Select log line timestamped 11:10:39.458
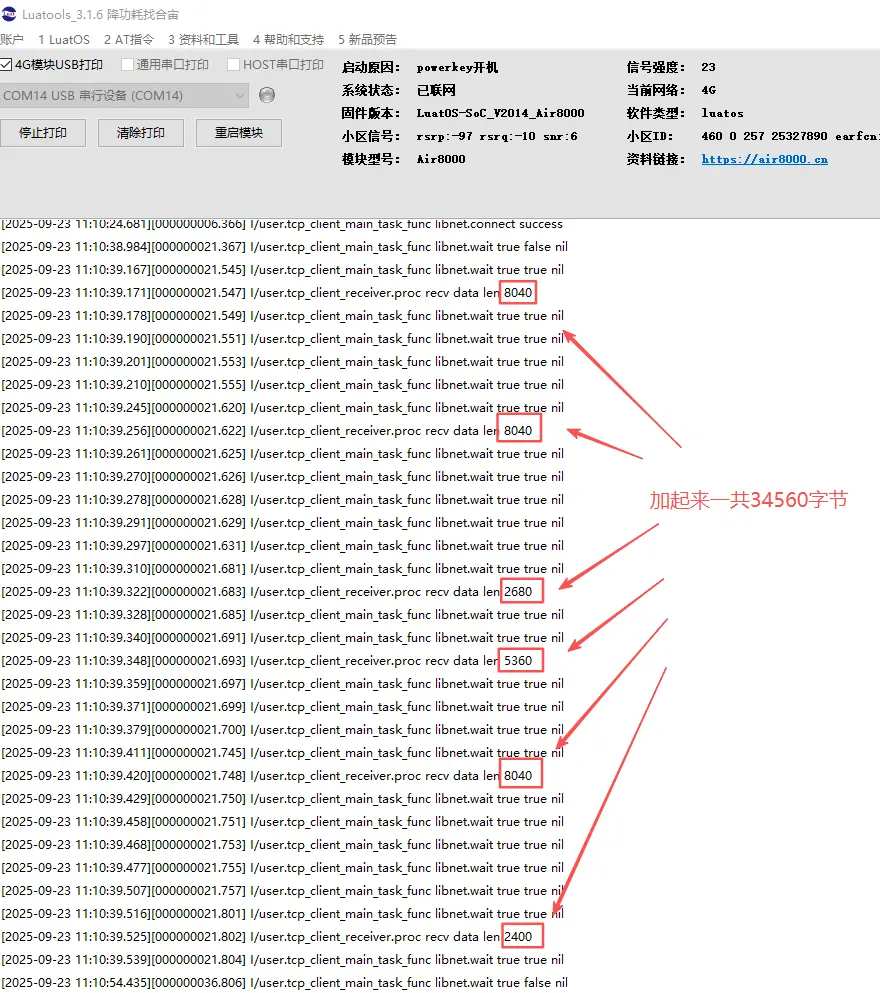Image resolution: width=880 pixels, height=993 pixels. point(282,821)
